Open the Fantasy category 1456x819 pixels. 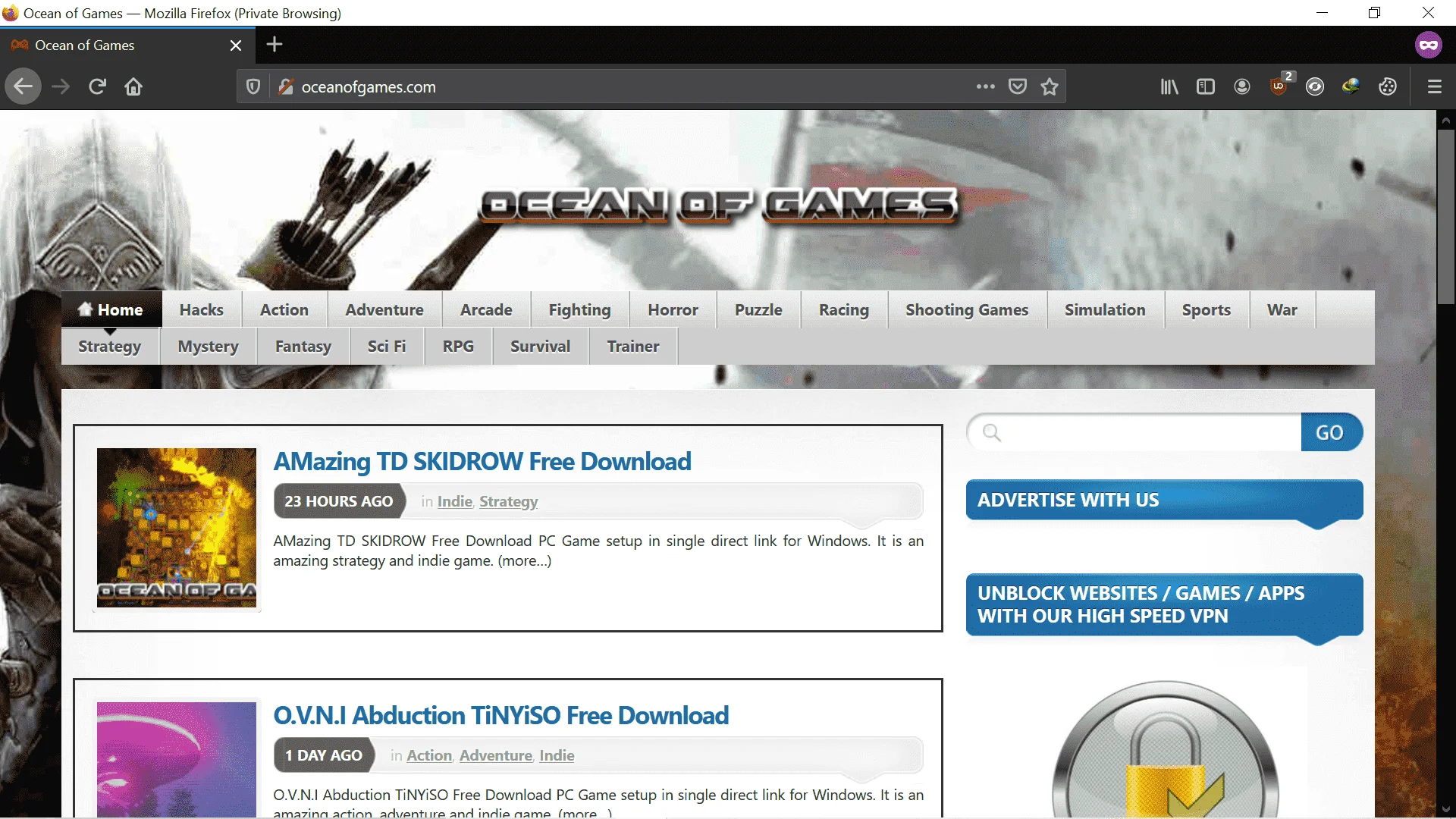[x=303, y=346]
